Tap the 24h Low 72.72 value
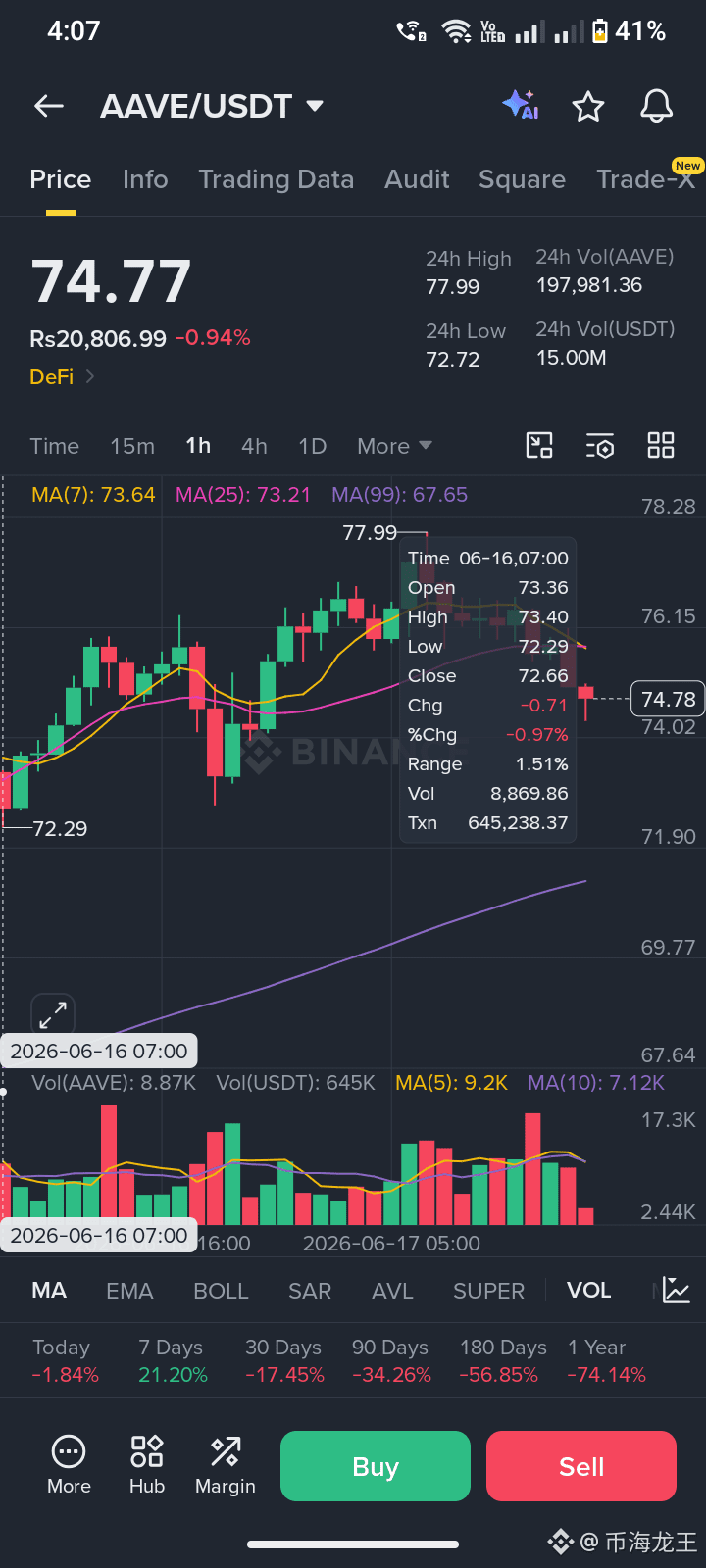The image size is (706, 1568). [452, 360]
